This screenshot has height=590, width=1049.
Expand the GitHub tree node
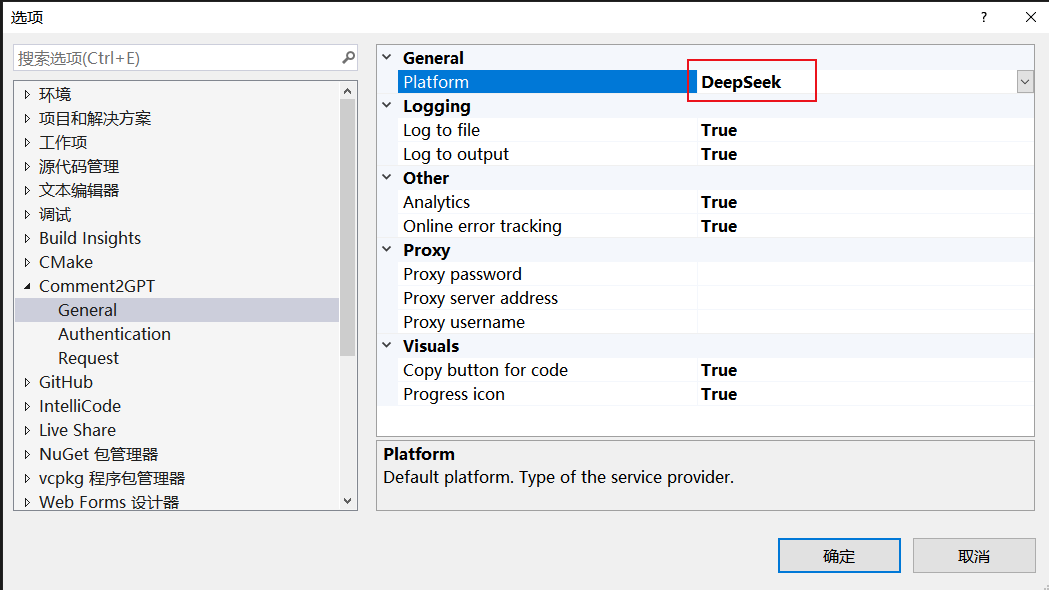(27, 382)
